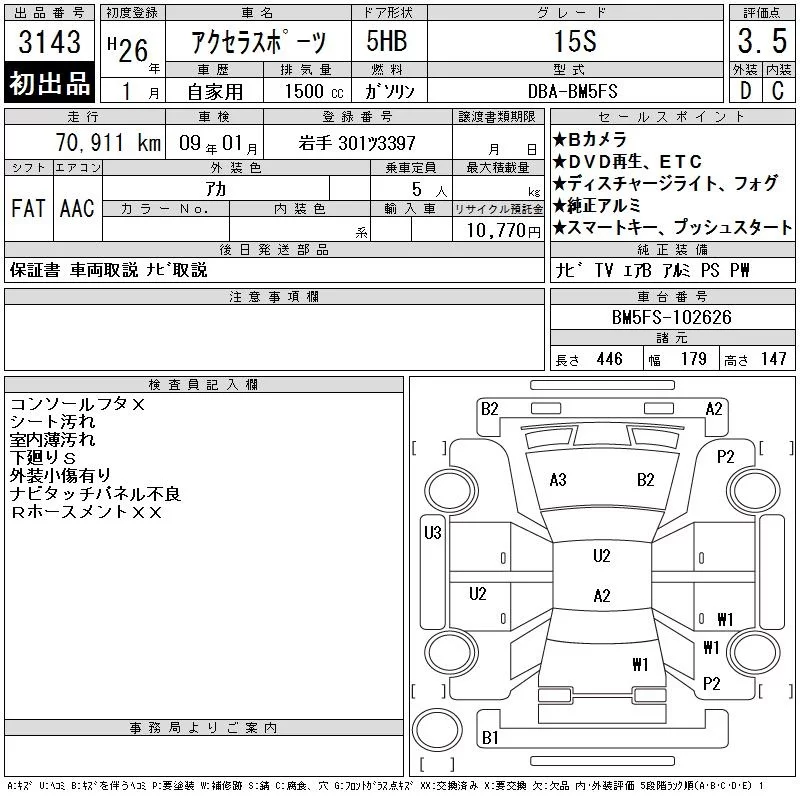Select the B1 mark on the rear bumper
This screenshot has height=800, width=800.
[490, 738]
